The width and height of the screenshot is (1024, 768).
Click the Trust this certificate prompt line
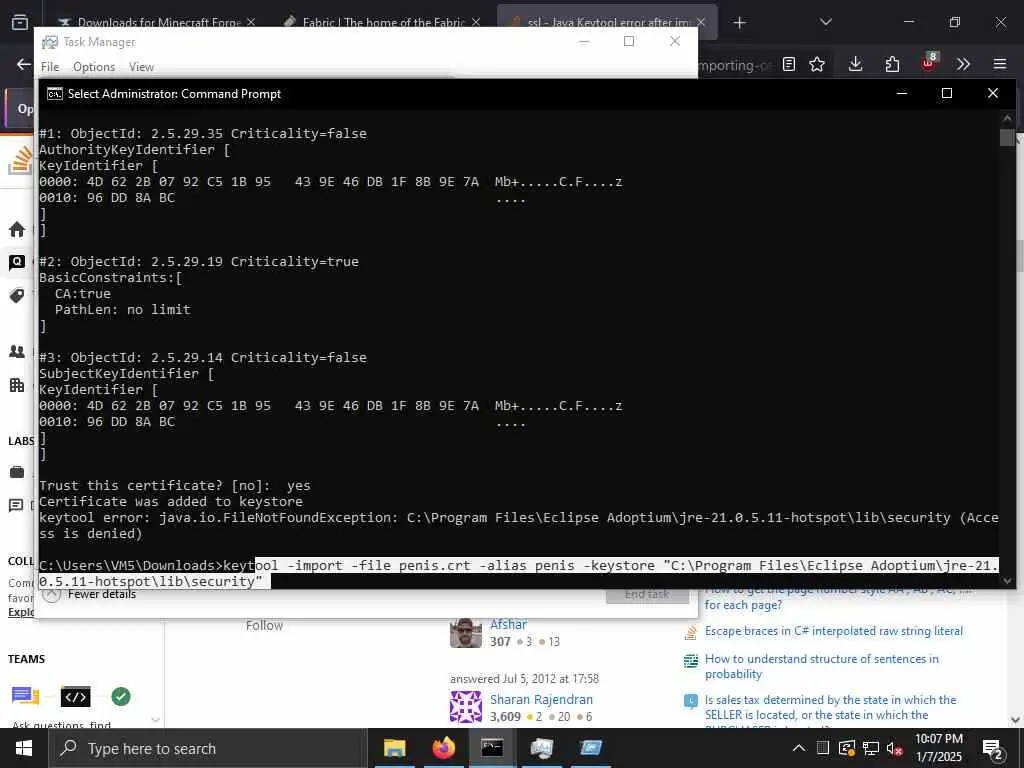[174, 485]
